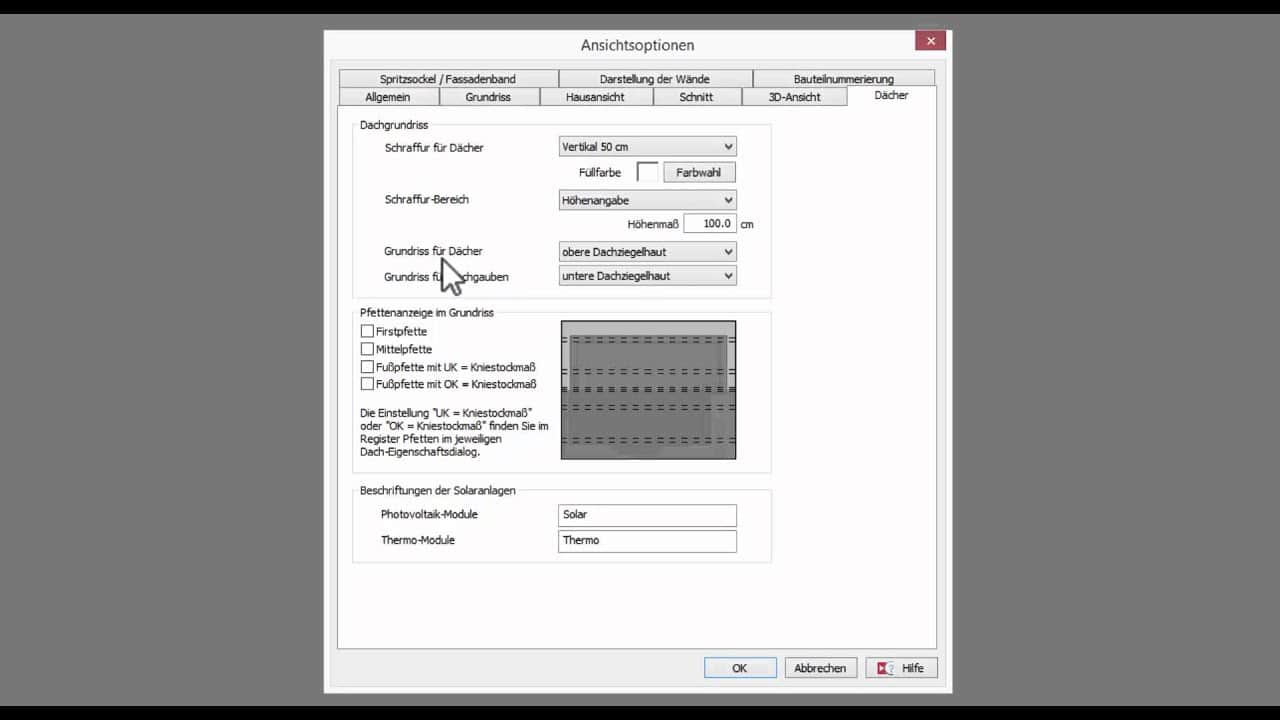1280x720 pixels.
Task: Switch to the Schnitt tab
Action: 696,97
